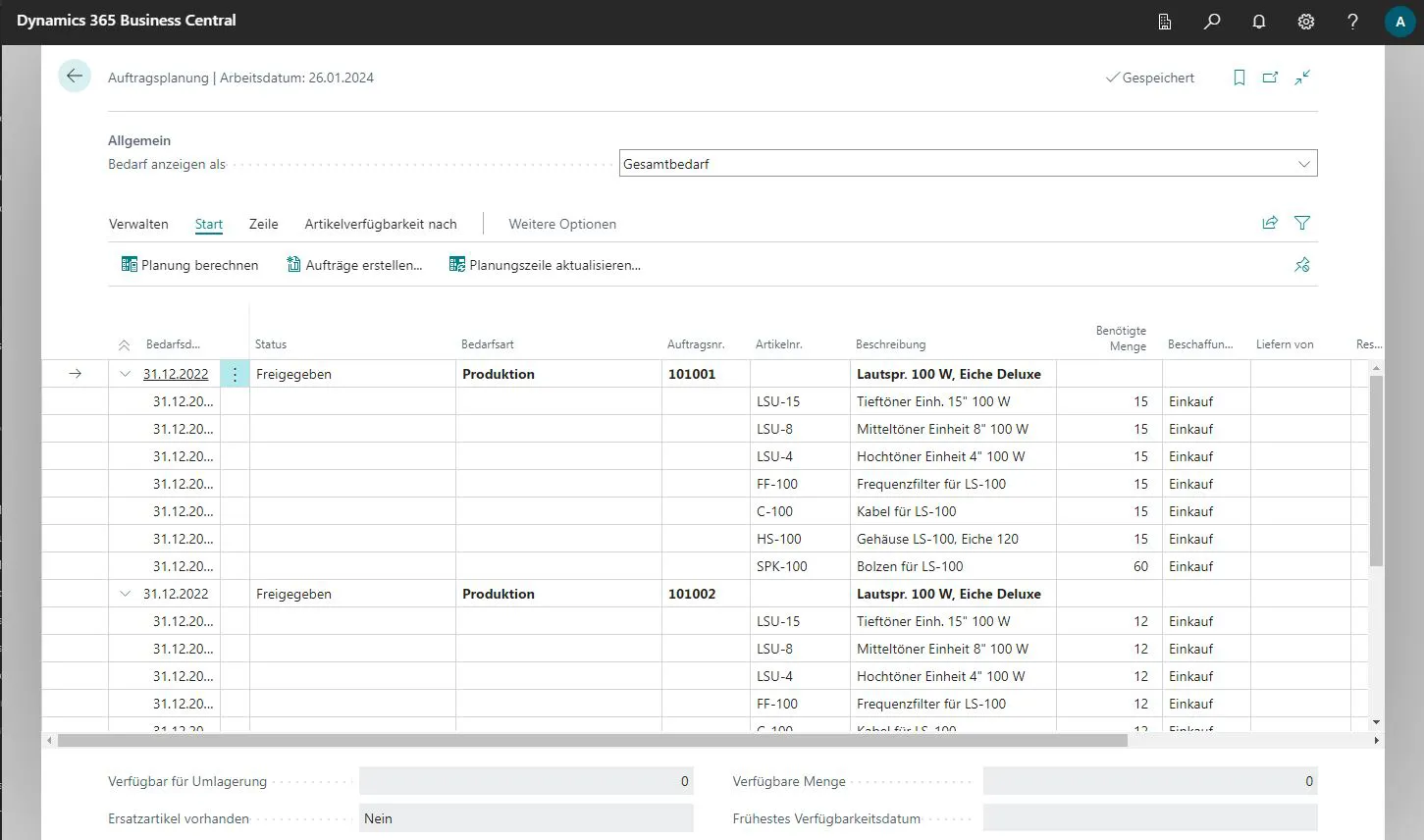Open the search magnifier in top bar

tap(1212, 22)
